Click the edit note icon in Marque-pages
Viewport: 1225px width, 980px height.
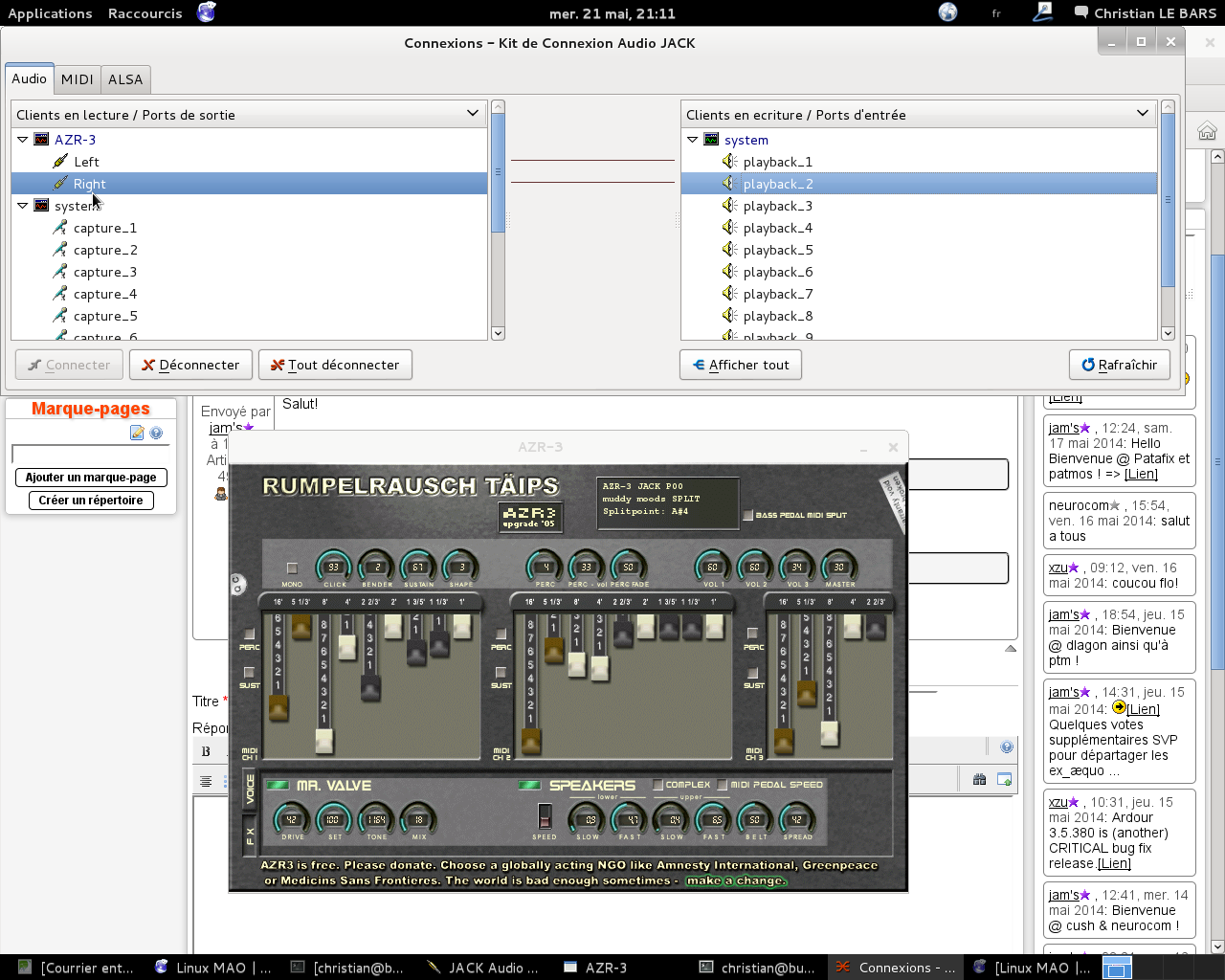tap(137, 434)
